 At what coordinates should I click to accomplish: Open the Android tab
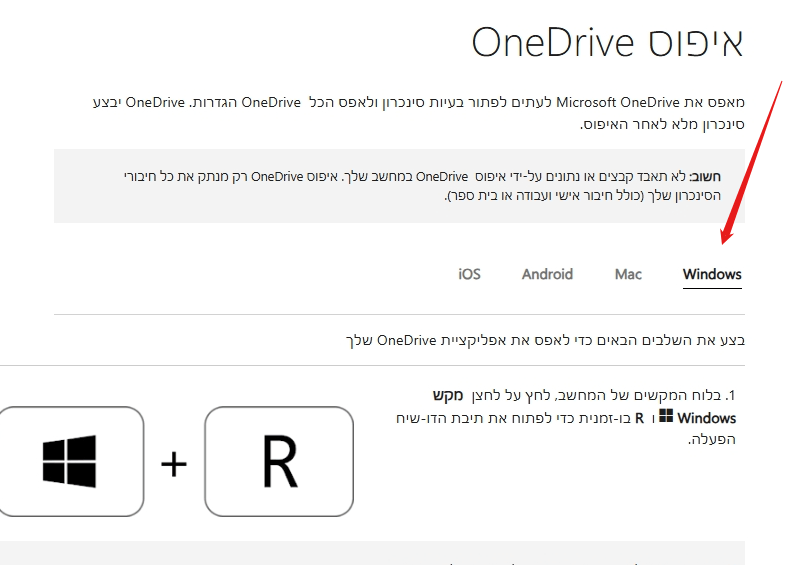click(547, 274)
